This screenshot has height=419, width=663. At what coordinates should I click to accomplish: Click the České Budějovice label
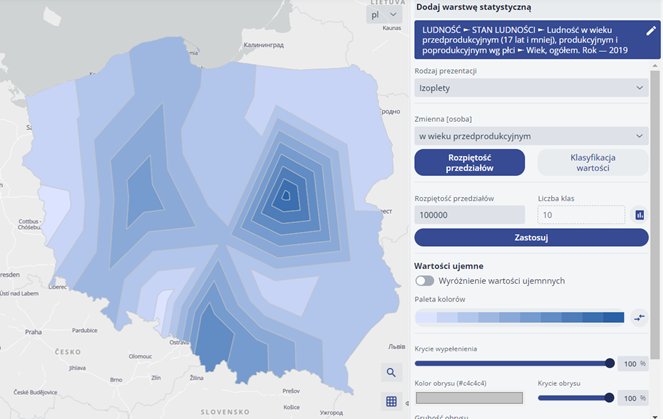point(35,392)
